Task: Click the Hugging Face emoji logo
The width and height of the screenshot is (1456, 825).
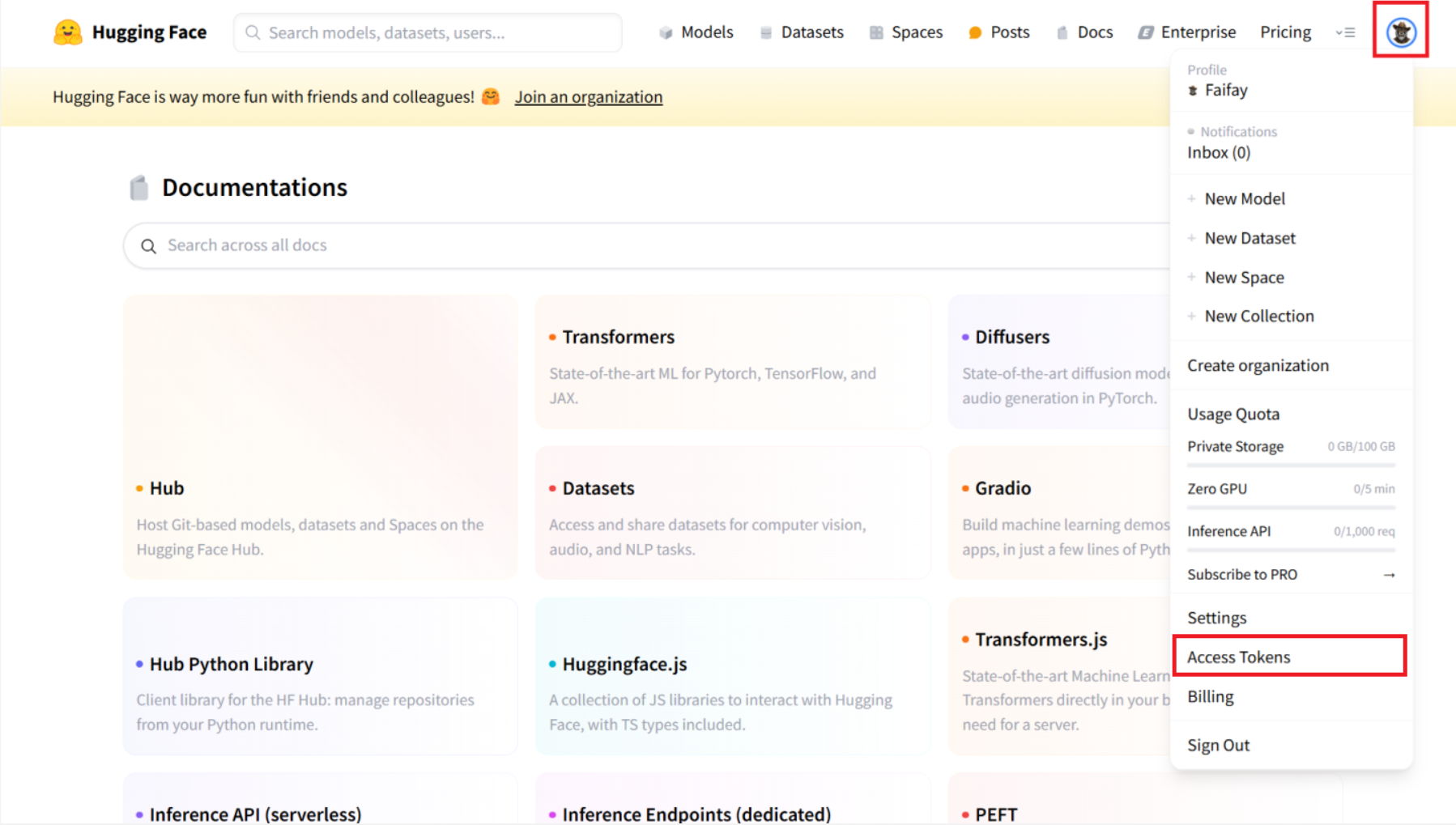Action: tap(68, 32)
